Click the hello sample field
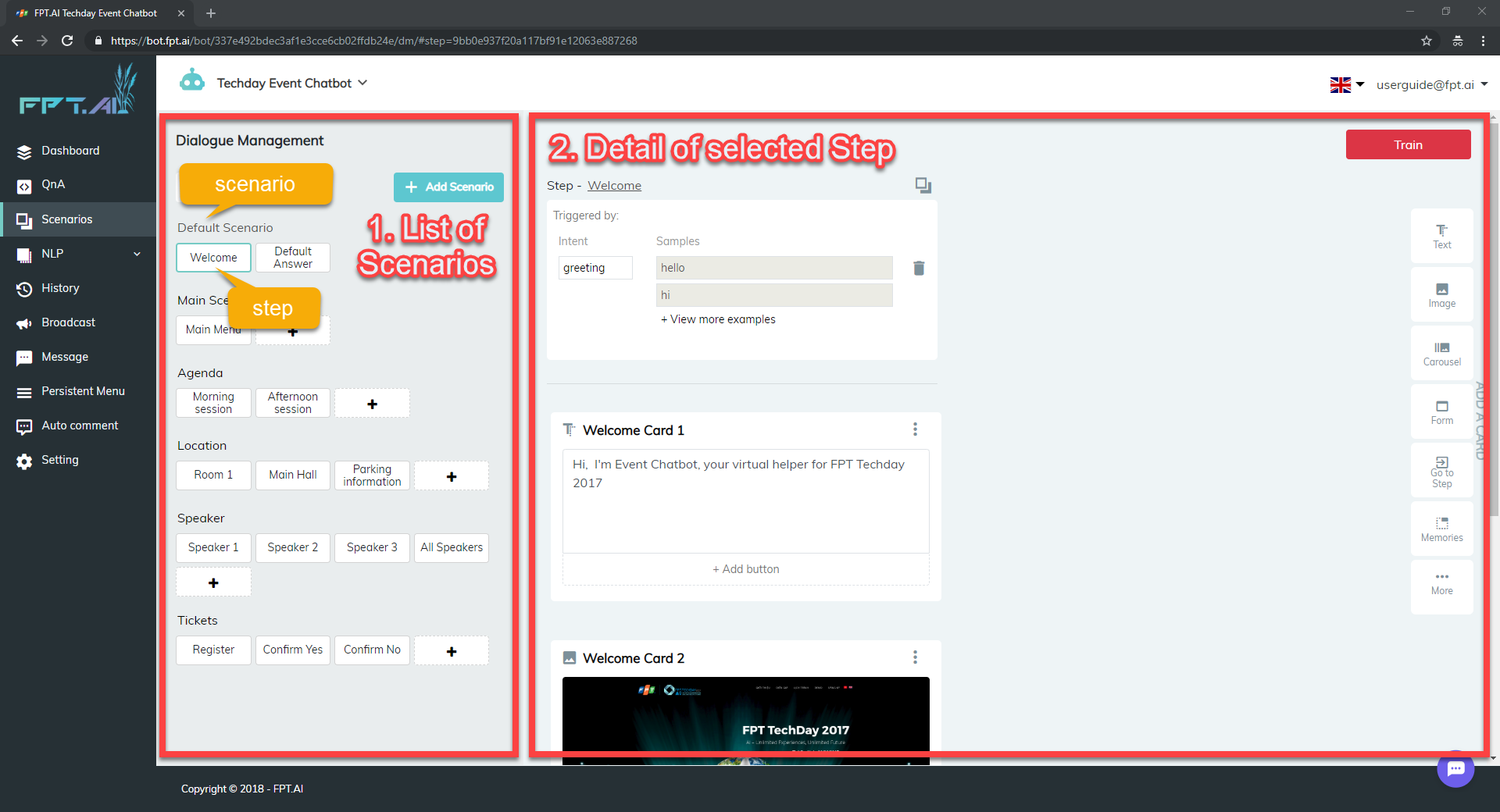Screen dimensions: 1500x812 [774, 268]
